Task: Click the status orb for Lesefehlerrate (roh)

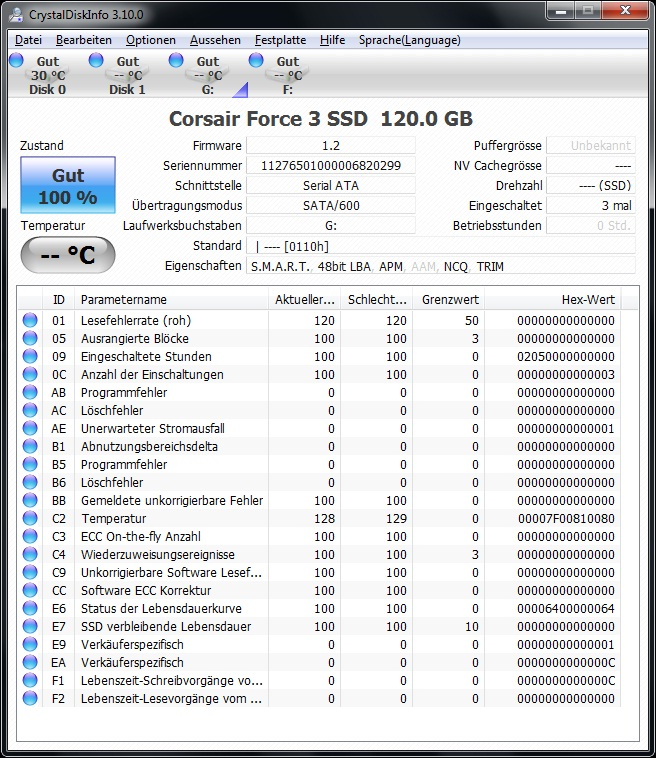Action: pos(30,320)
